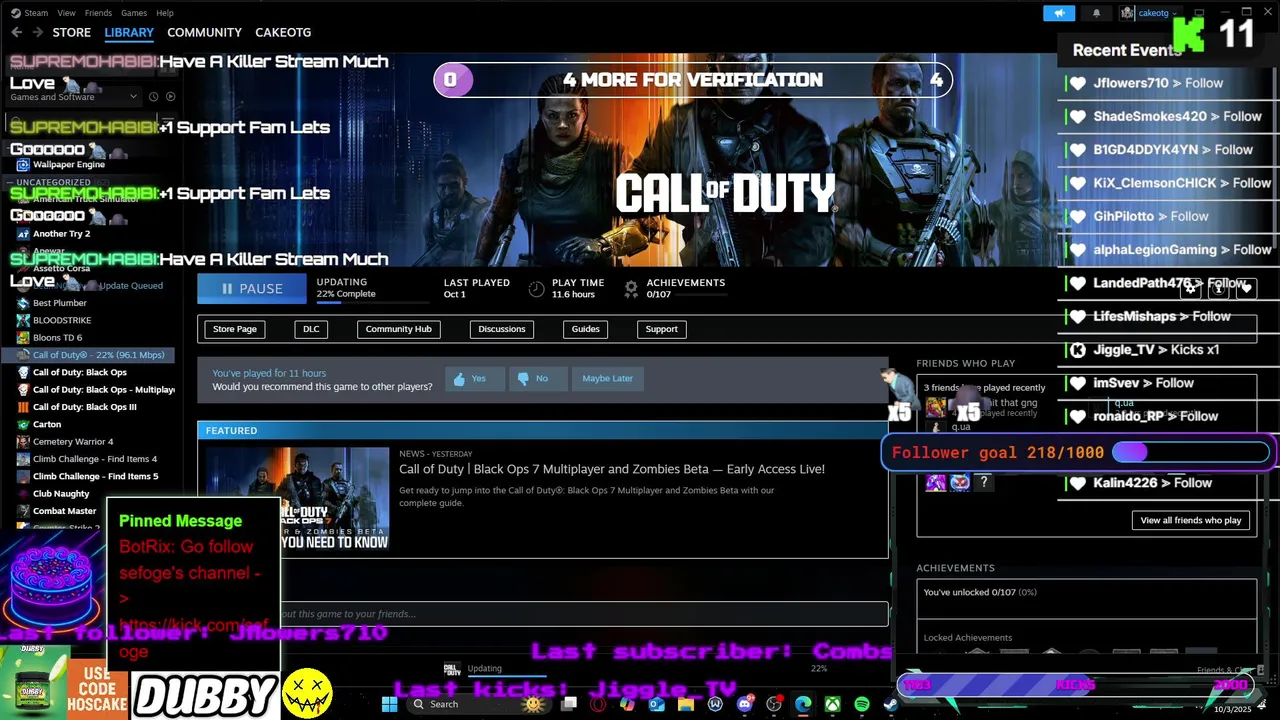The height and width of the screenshot is (720, 1280).
Task: Open Discord from taskbar
Action: coord(744,704)
